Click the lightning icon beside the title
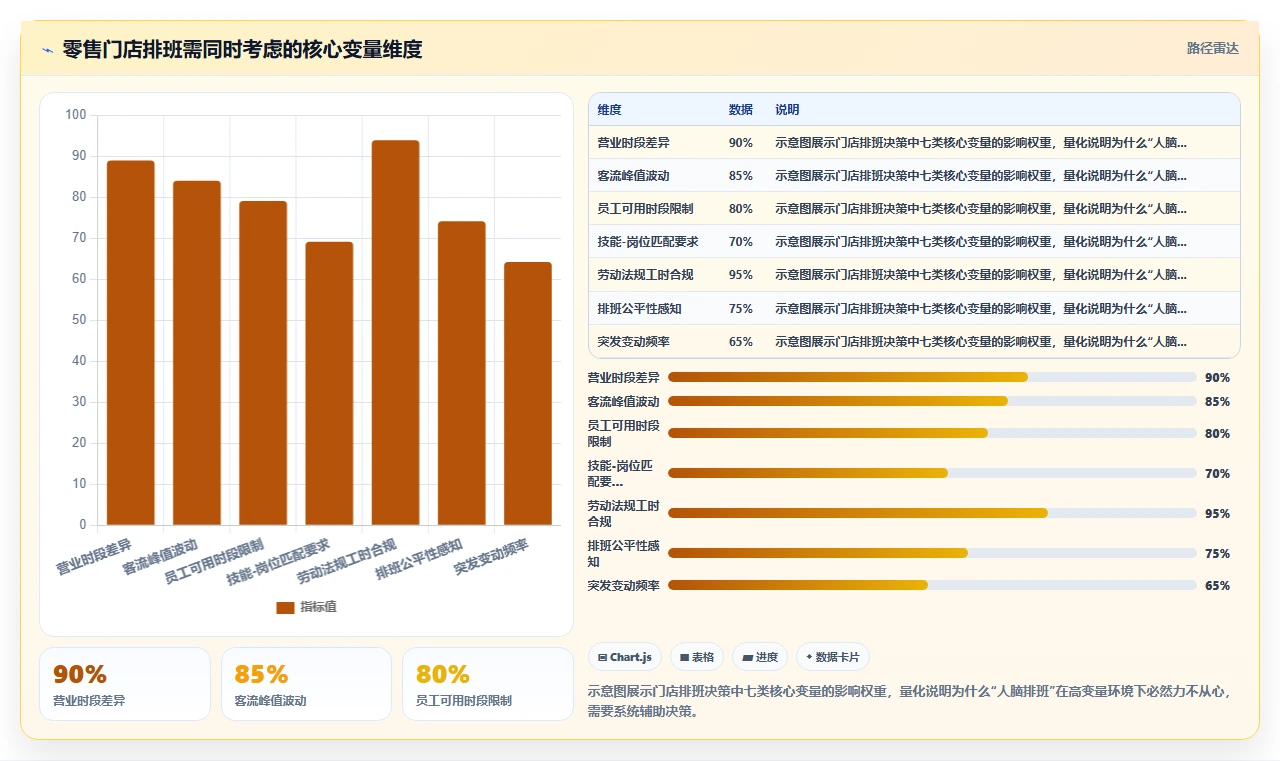The image size is (1280, 761). click(47, 50)
